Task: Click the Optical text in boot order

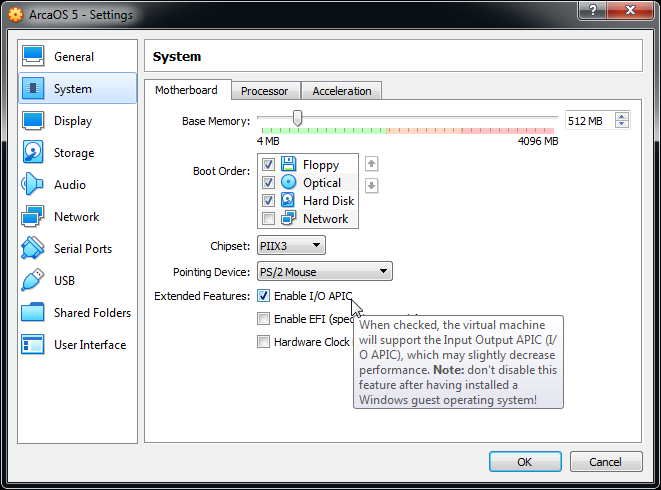Action: point(322,183)
